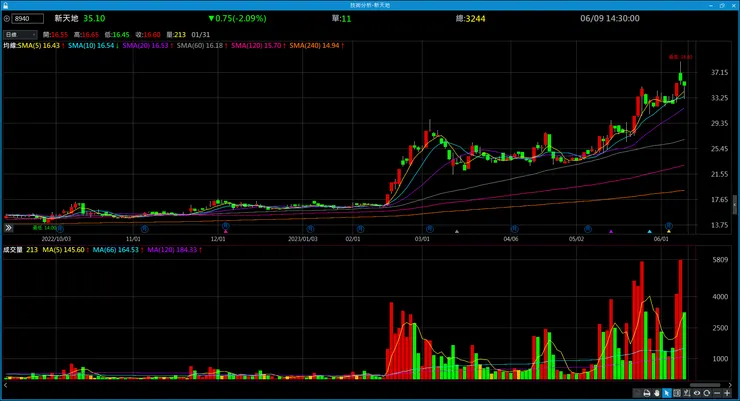Click the volume MA(66) 164.53 label
Viewport: 740px width, 401px height.
coord(118,250)
